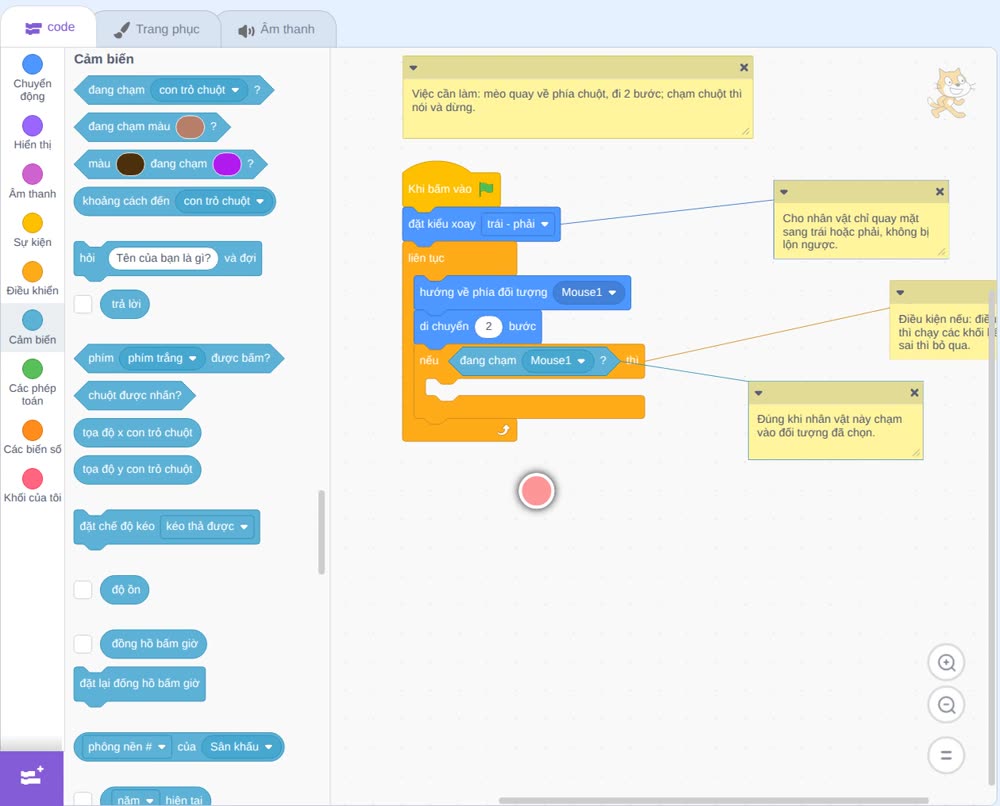
Task: Select the Điều khiển category circle
Action: pos(33,272)
